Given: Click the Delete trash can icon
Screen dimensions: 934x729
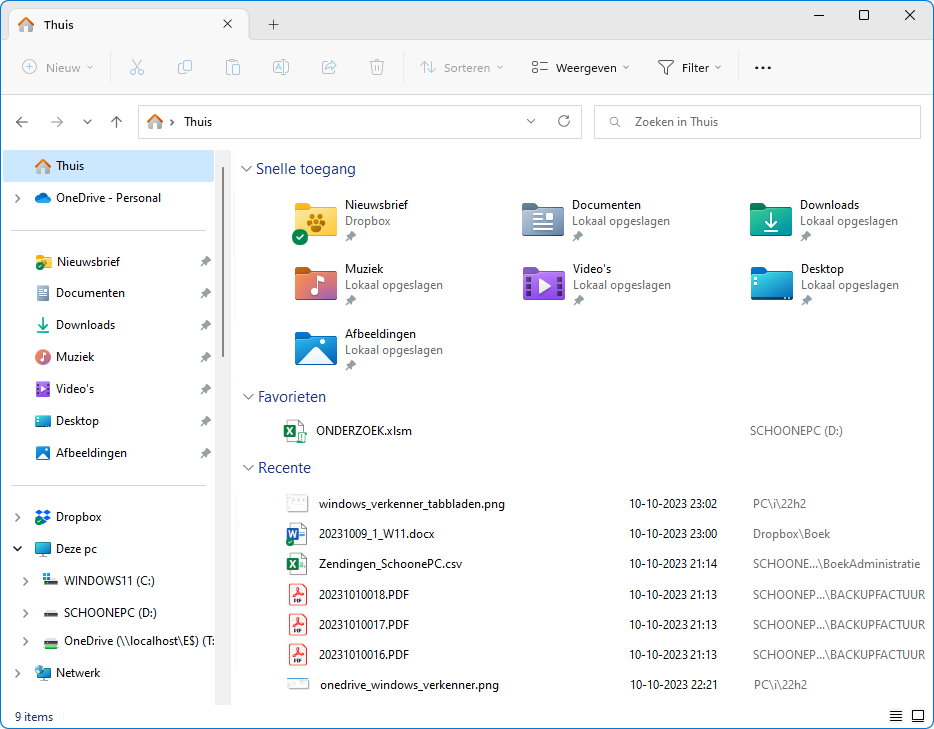Looking at the screenshot, I should (376, 67).
